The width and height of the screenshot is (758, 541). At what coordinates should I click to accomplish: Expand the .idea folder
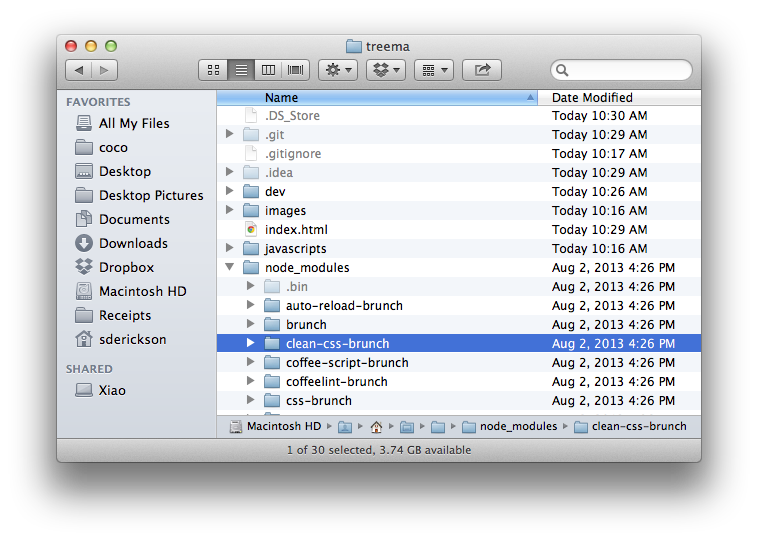[230, 172]
